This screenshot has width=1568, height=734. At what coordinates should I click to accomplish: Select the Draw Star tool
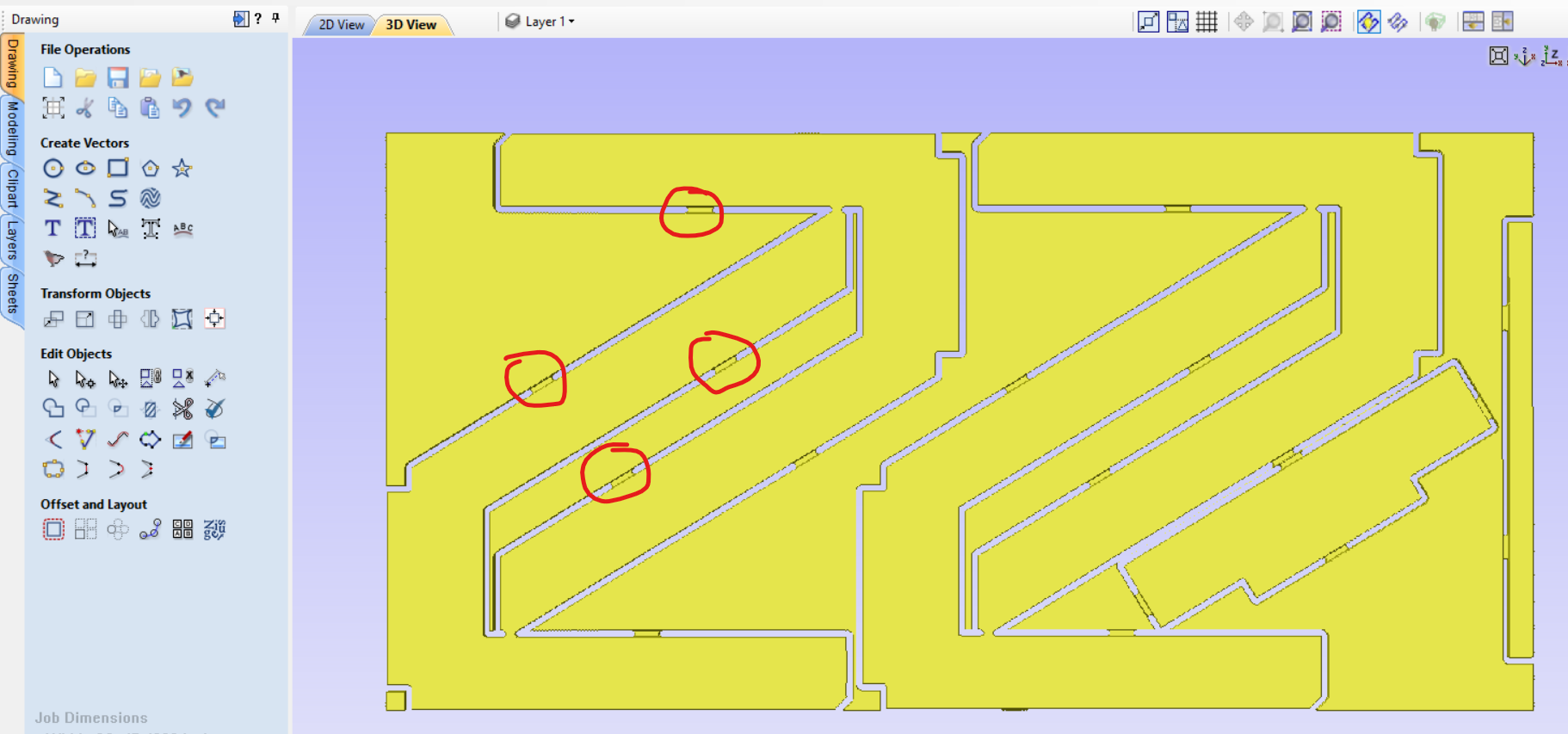tap(182, 169)
